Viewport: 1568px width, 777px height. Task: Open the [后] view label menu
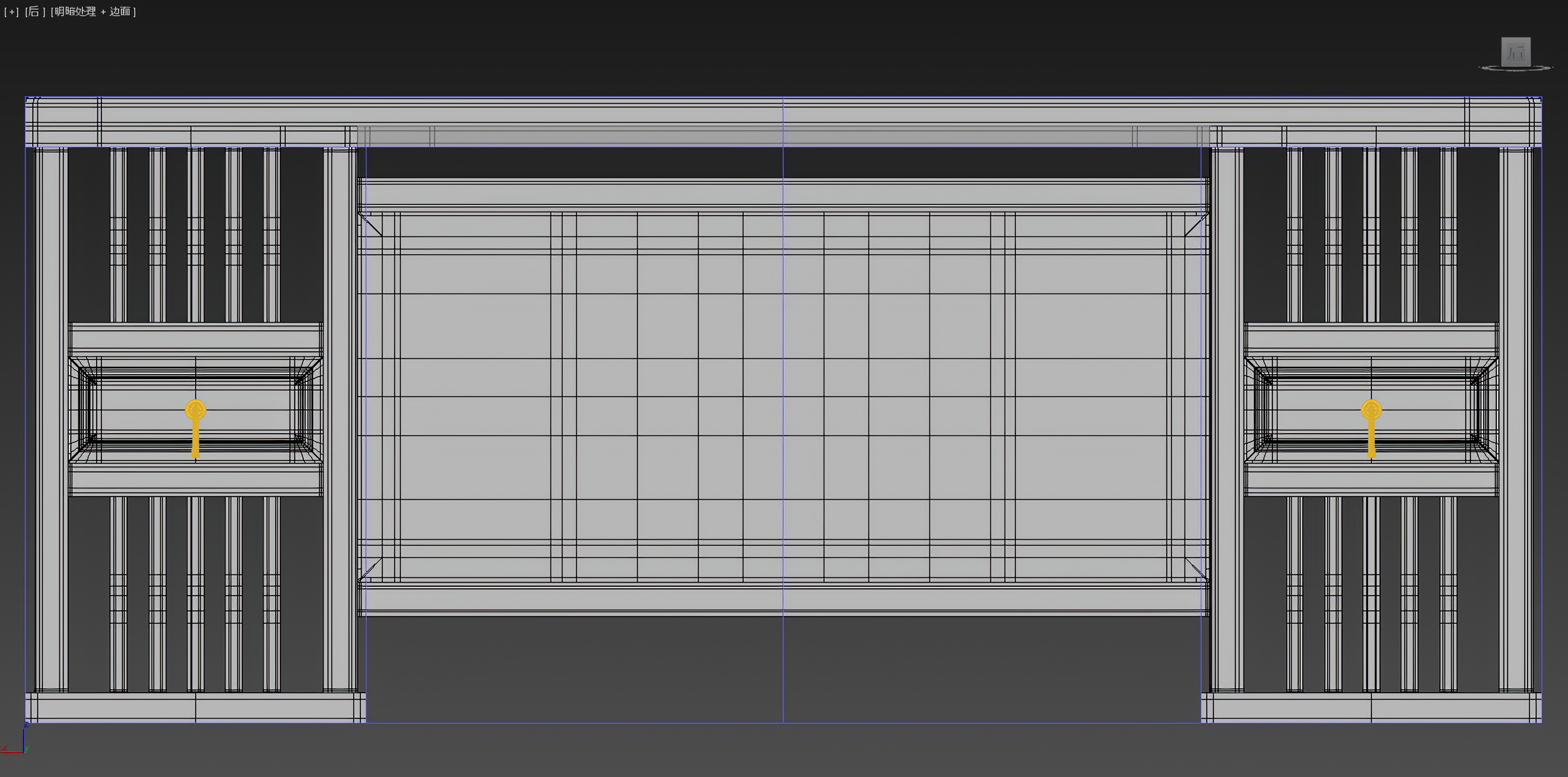coord(35,11)
